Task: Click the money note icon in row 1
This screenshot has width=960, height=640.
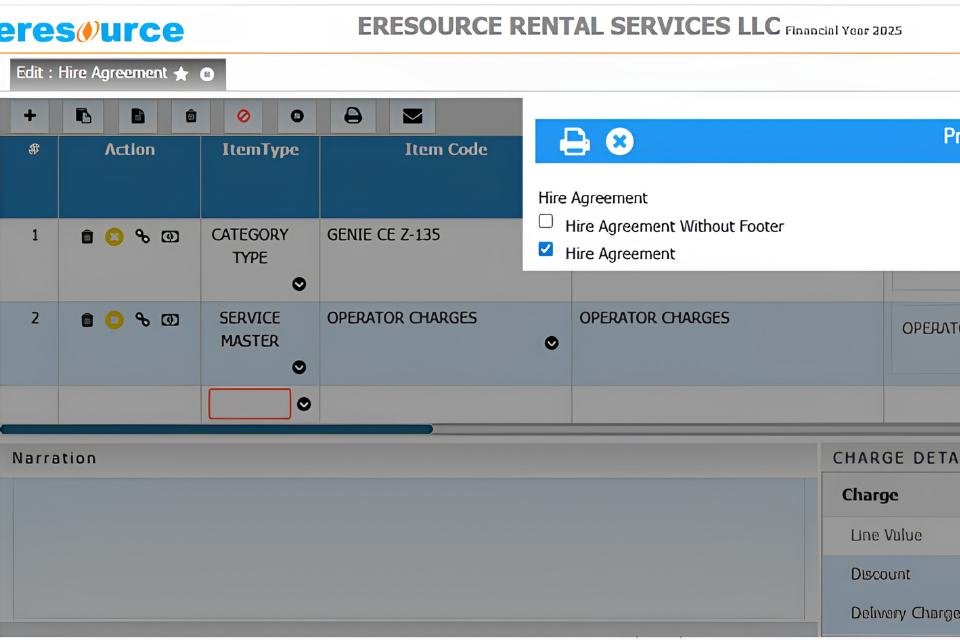Action: tap(170, 236)
